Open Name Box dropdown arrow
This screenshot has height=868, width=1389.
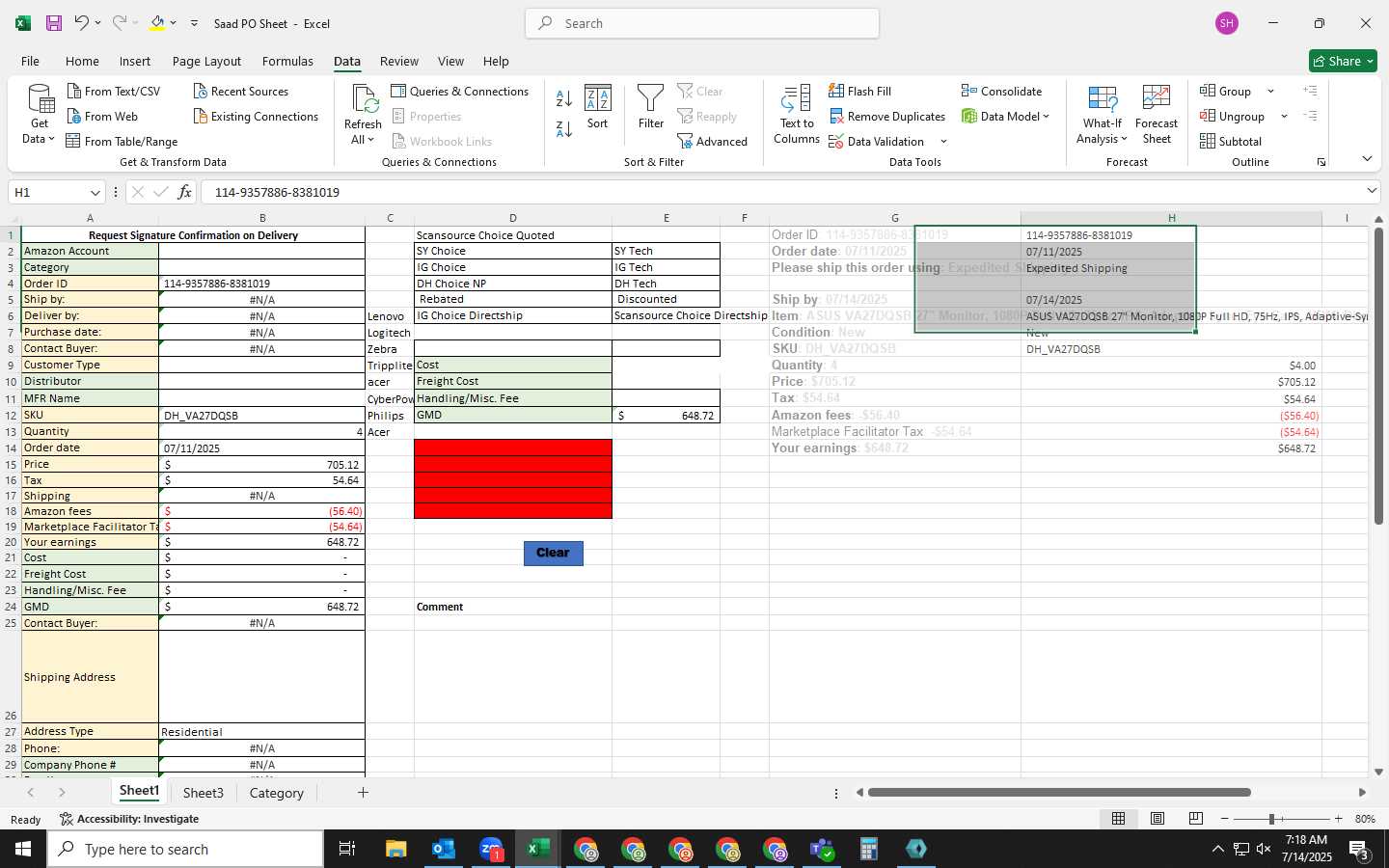point(95,192)
